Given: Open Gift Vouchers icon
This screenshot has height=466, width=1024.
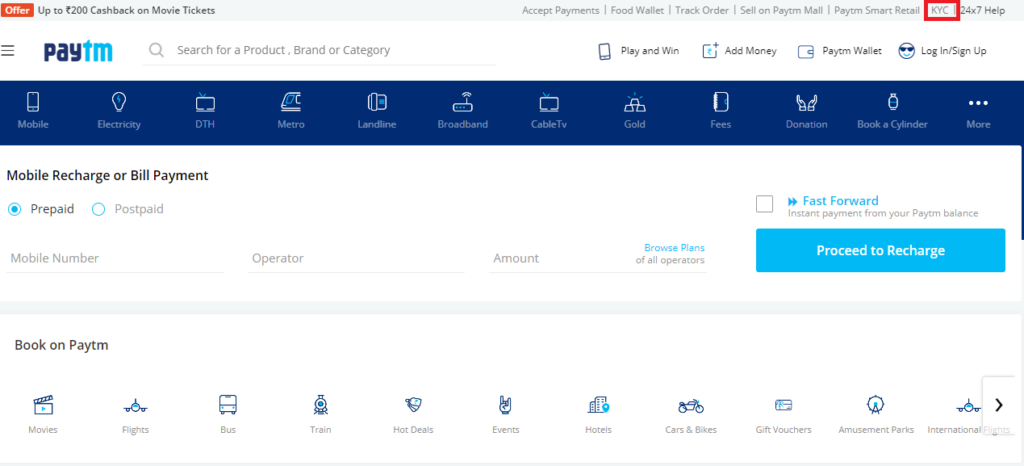Looking at the screenshot, I should pos(784,405).
